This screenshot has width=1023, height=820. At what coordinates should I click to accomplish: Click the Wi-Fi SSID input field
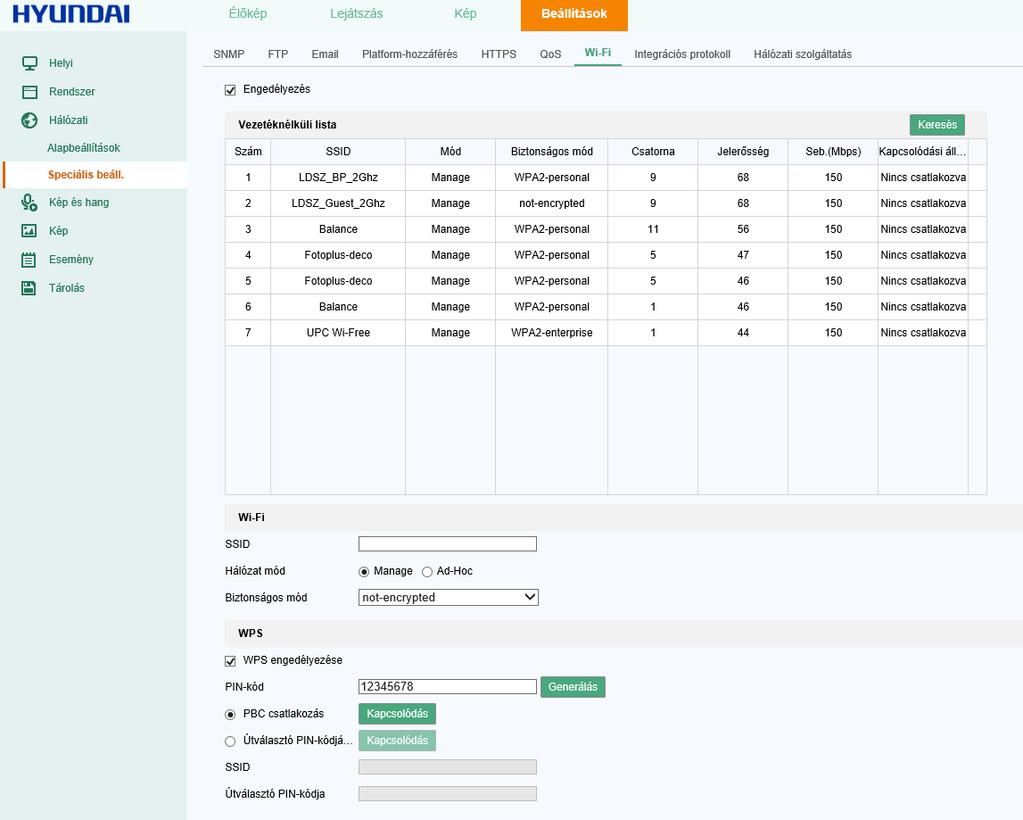pos(448,544)
